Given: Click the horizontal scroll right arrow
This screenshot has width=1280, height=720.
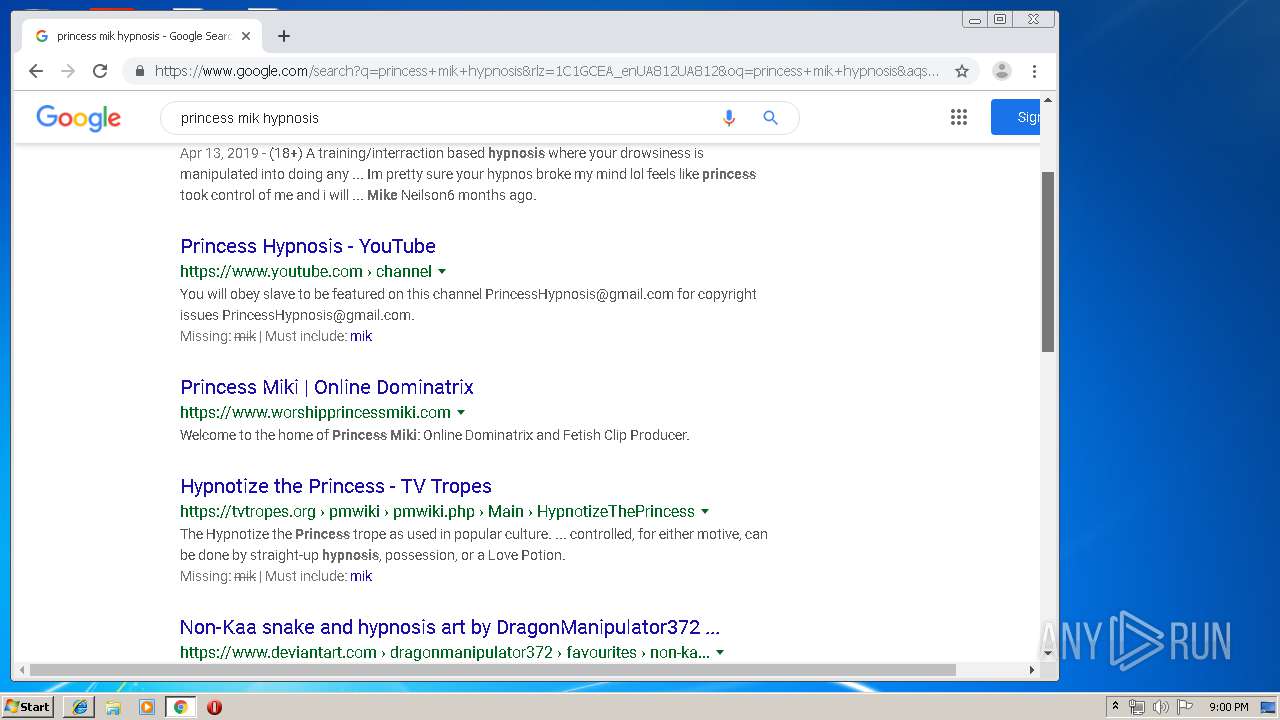Looking at the screenshot, I should click(x=1033, y=669).
